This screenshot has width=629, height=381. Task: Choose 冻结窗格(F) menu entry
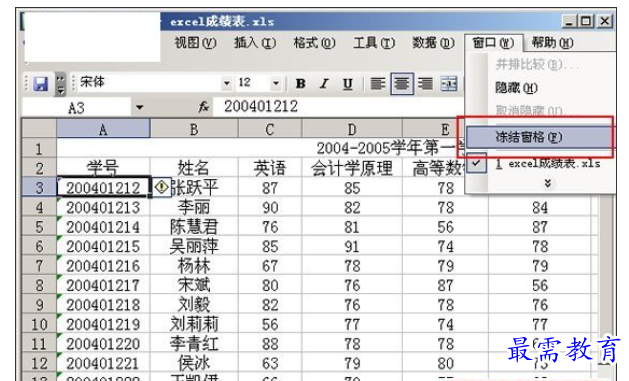[540, 137]
